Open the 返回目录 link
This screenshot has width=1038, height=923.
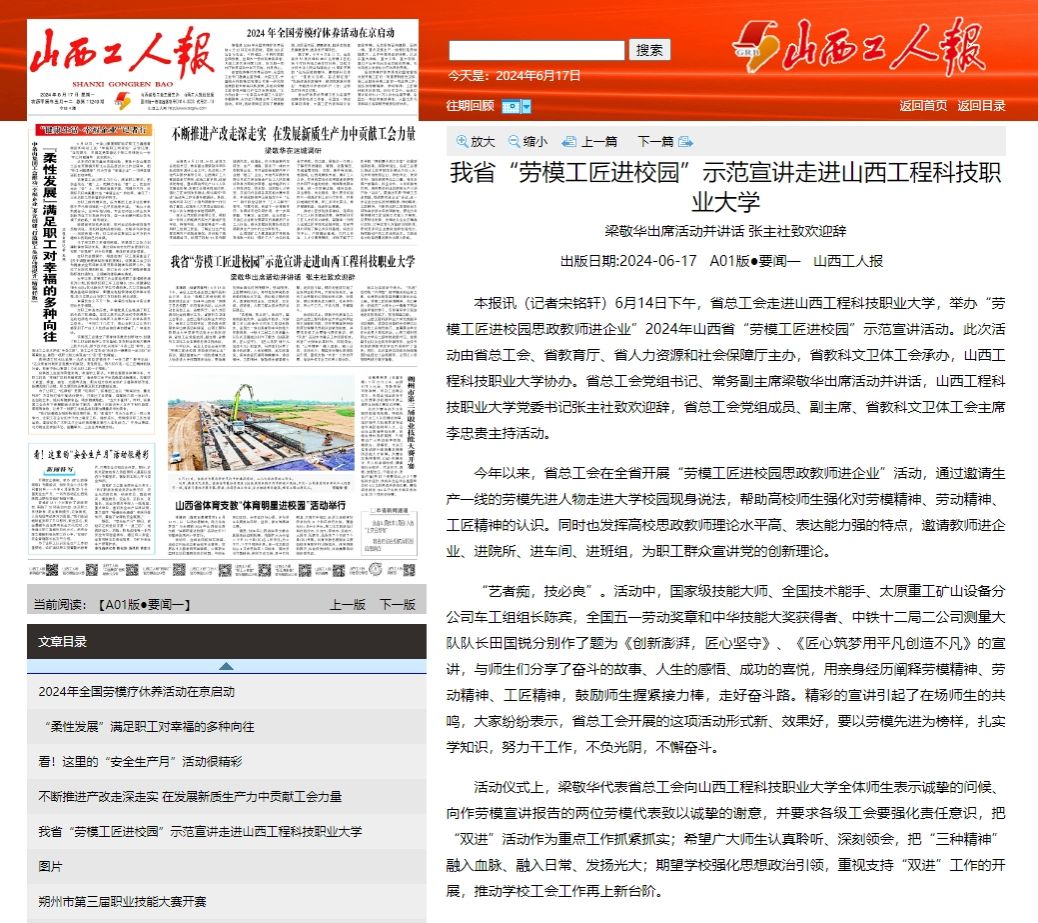tap(981, 105)
